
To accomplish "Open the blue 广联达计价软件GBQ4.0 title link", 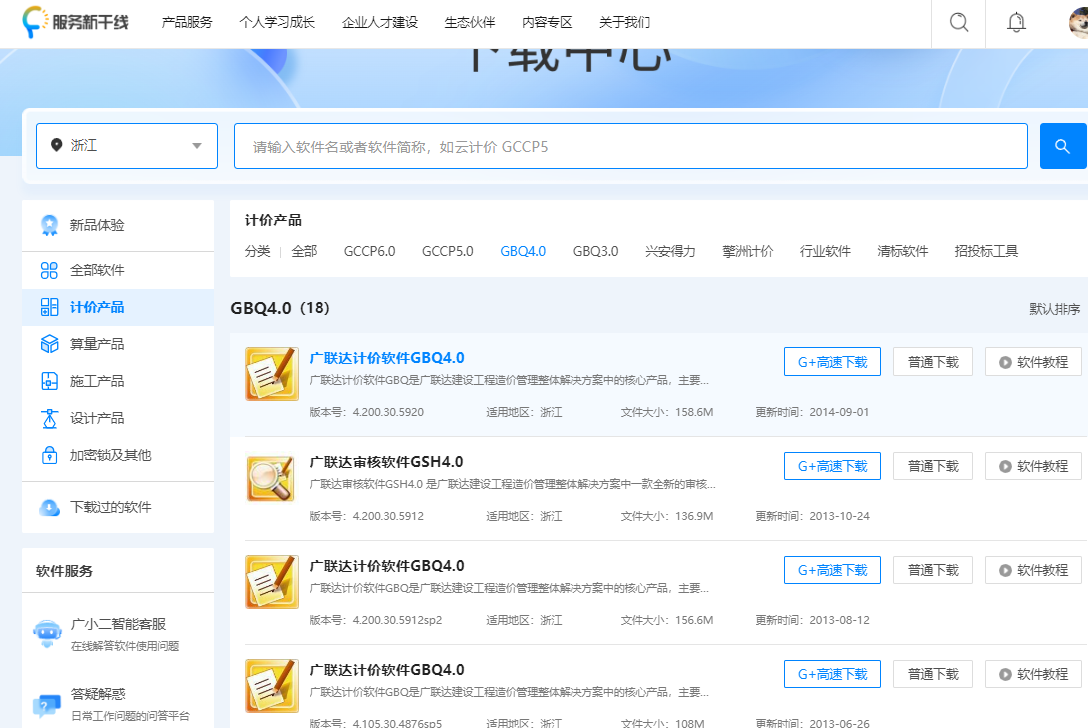I will pyautogui.click(x=386, y=358).
